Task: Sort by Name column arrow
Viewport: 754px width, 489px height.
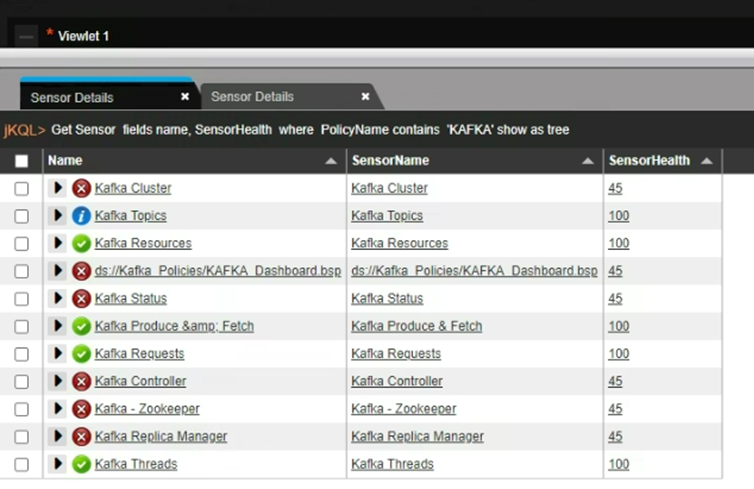Action: coord(331,161)
